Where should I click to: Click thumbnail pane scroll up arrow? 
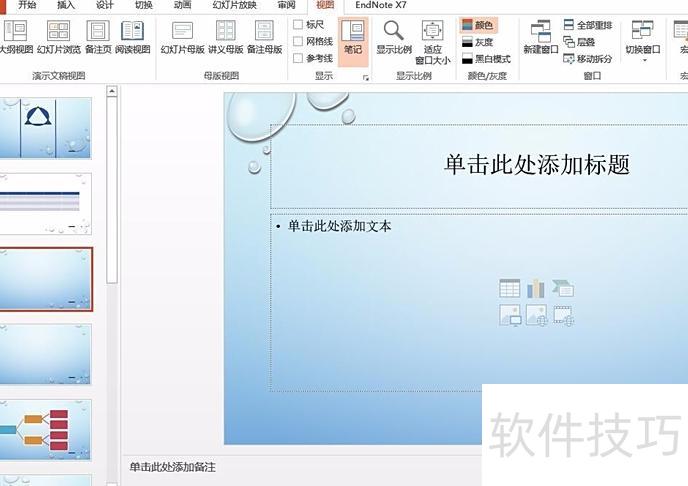(x=112, y=91)
